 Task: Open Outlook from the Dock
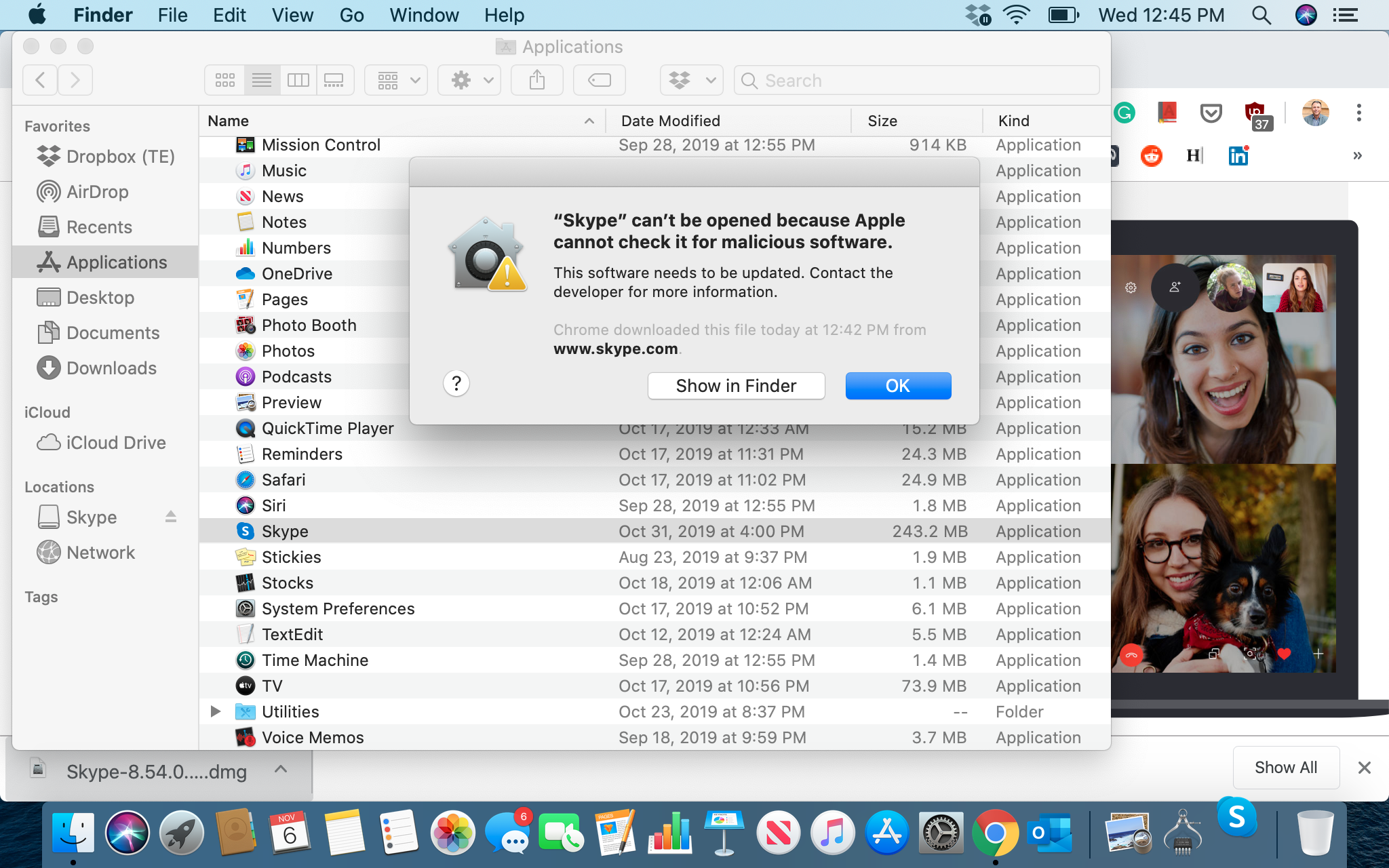click(x=1049, y=833)
